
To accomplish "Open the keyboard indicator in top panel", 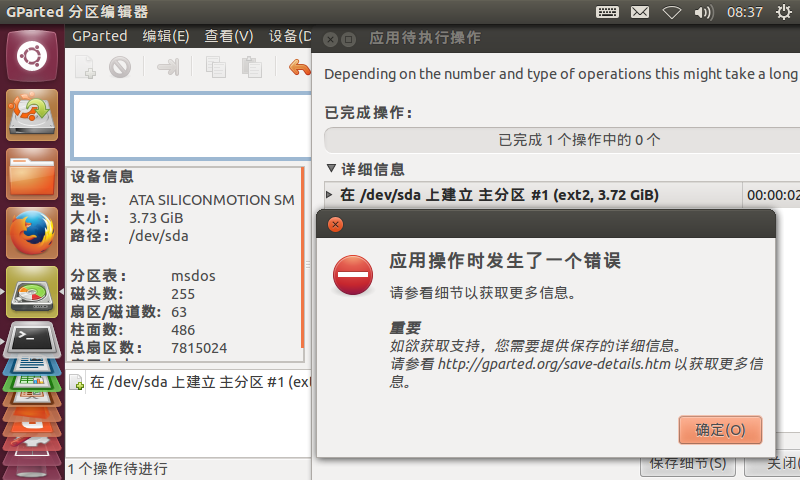I will click(607, 12).
